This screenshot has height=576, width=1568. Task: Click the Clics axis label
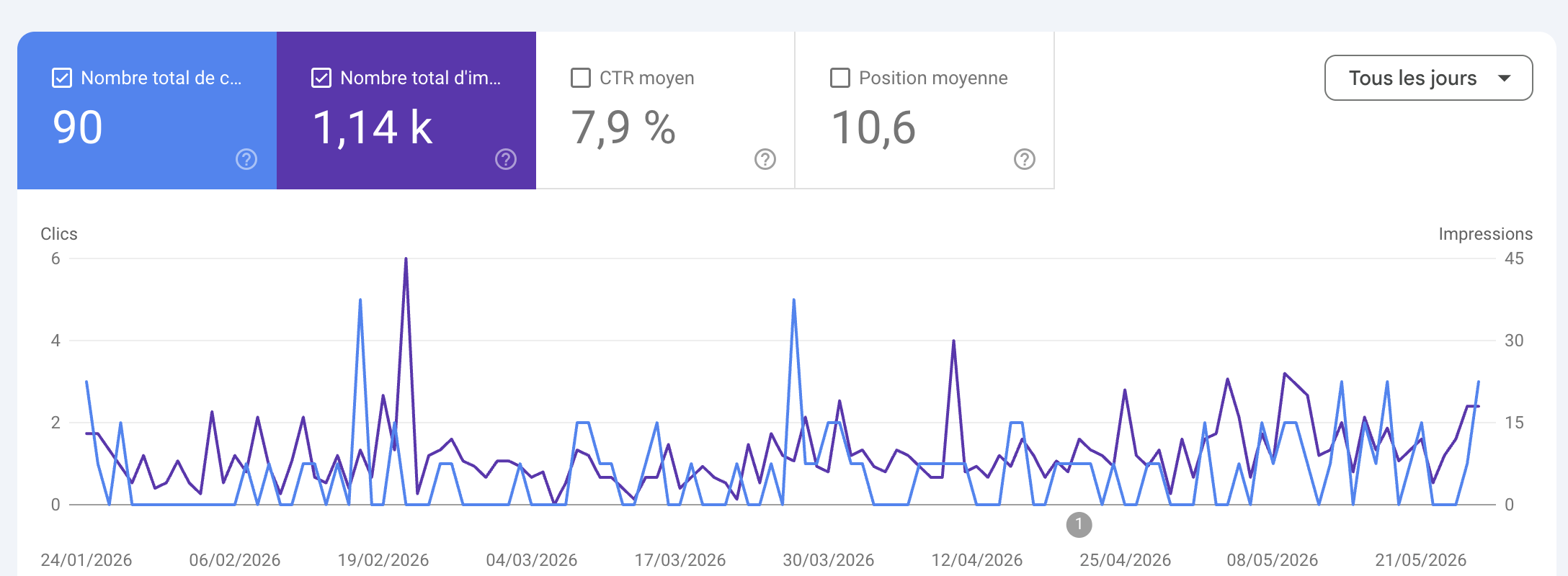[x=59, y=234]
